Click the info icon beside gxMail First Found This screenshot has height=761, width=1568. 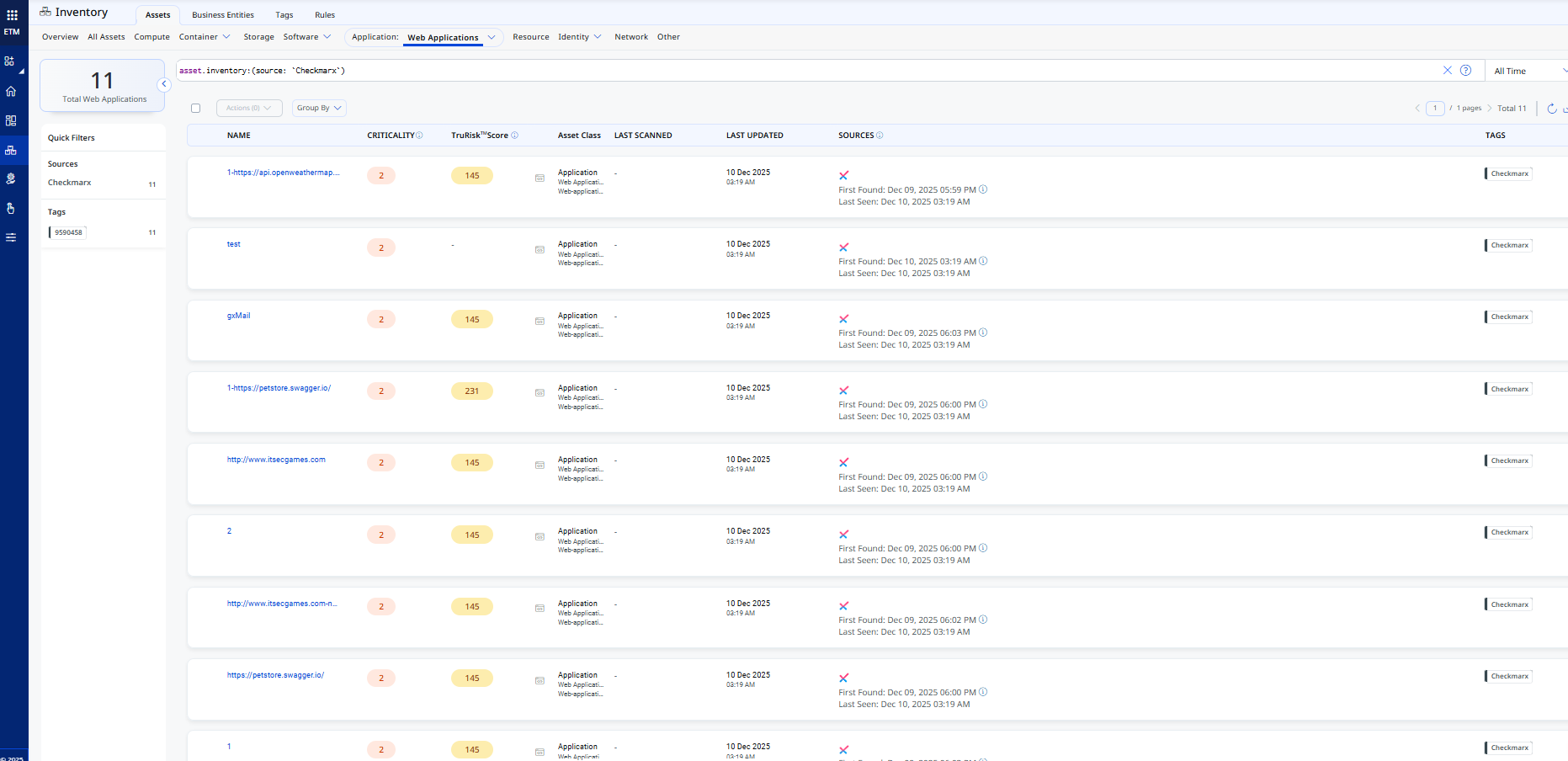983,333
